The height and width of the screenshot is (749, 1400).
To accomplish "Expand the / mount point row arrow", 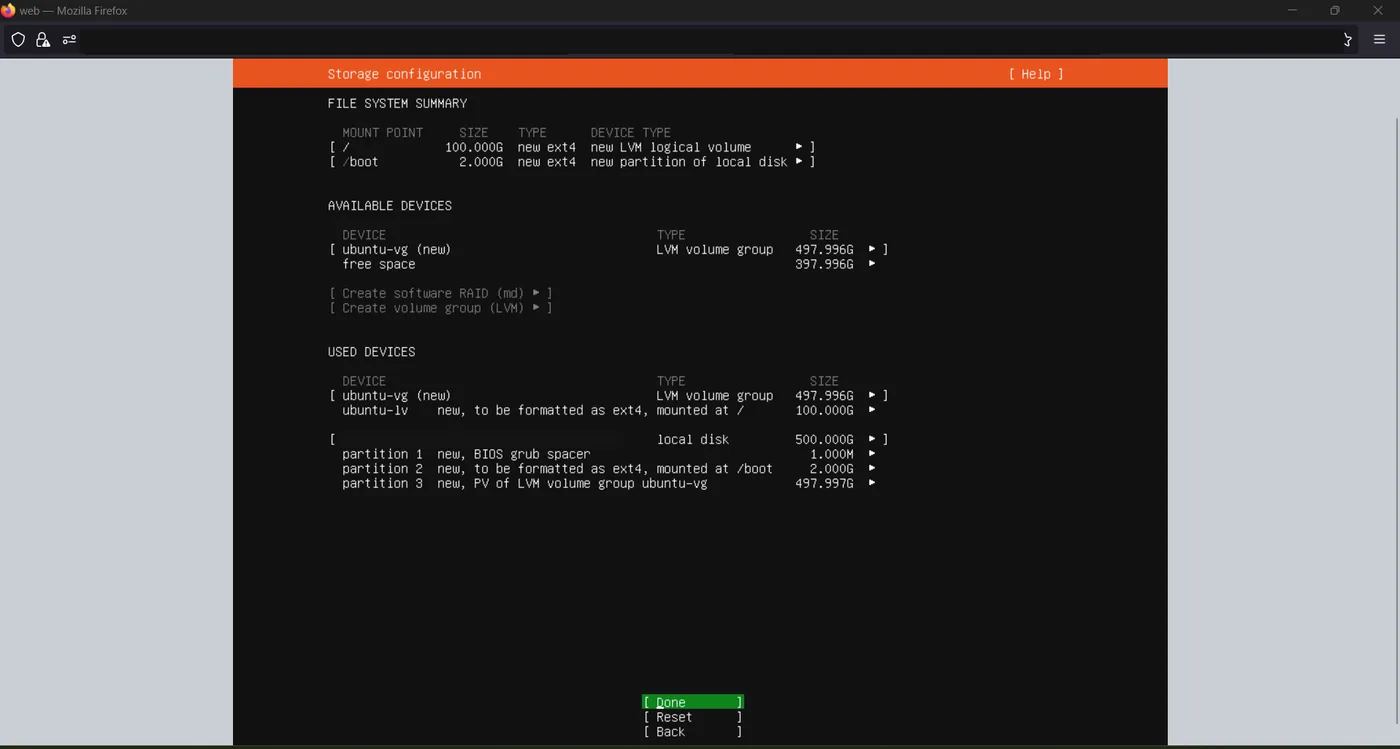I will tap(799, 147).
